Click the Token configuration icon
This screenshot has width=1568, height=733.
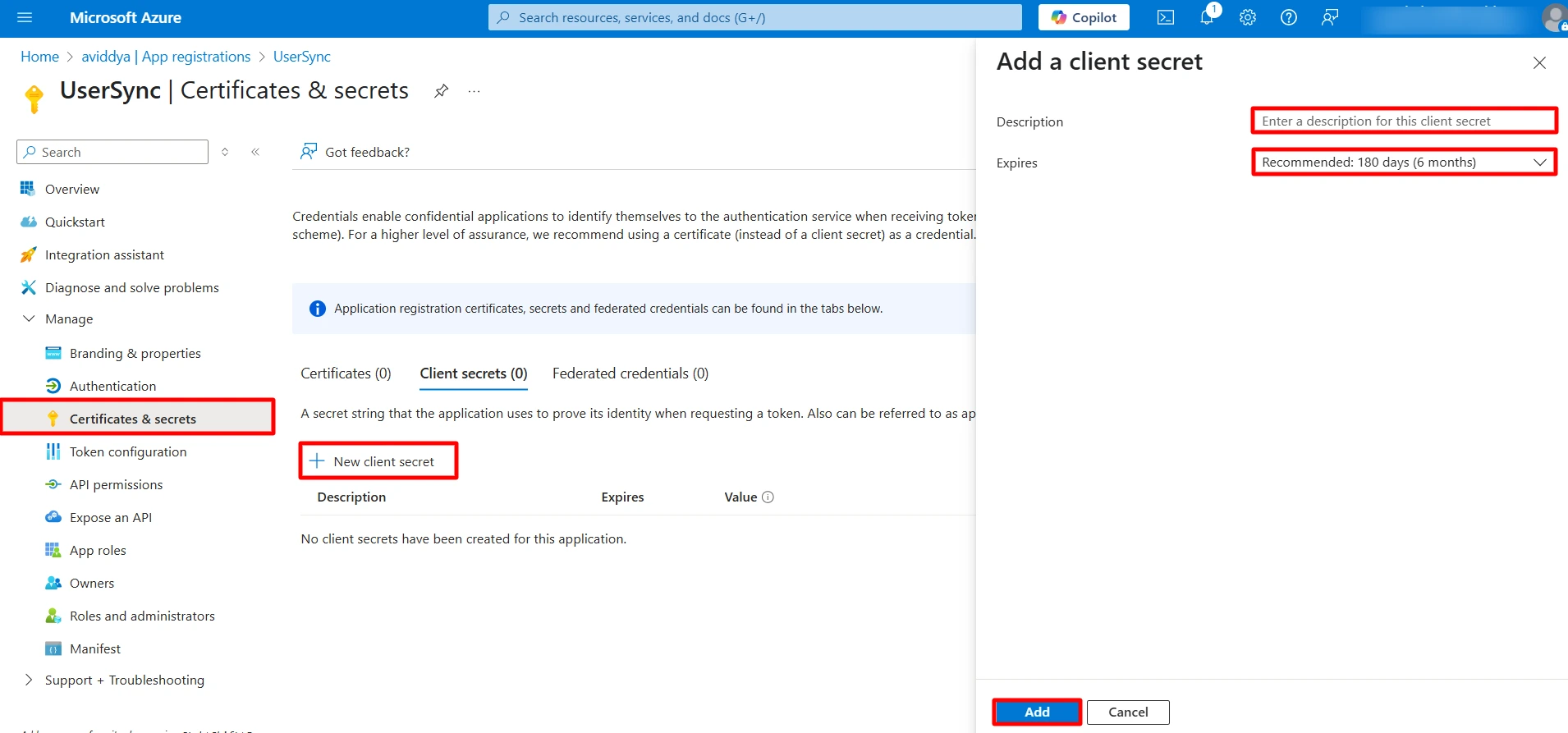[53, 451]
